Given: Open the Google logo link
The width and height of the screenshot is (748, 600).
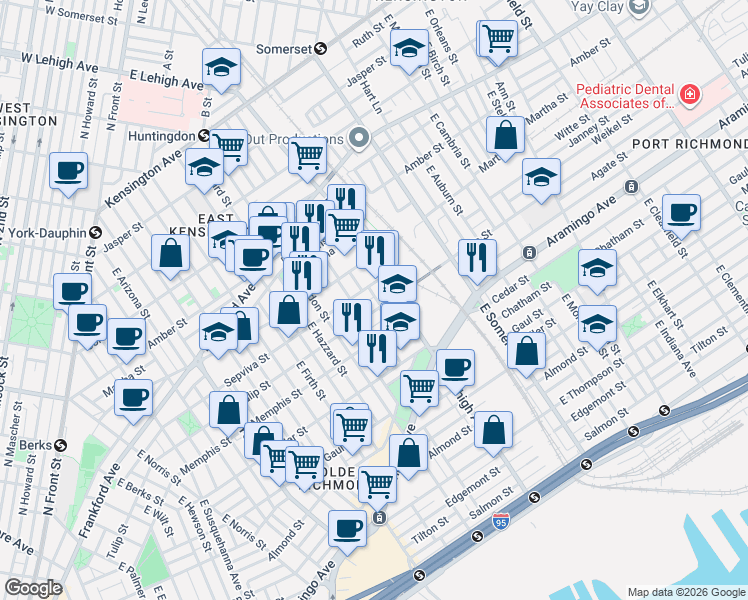Looking at the screenshot, I should [x=32, y=588].
